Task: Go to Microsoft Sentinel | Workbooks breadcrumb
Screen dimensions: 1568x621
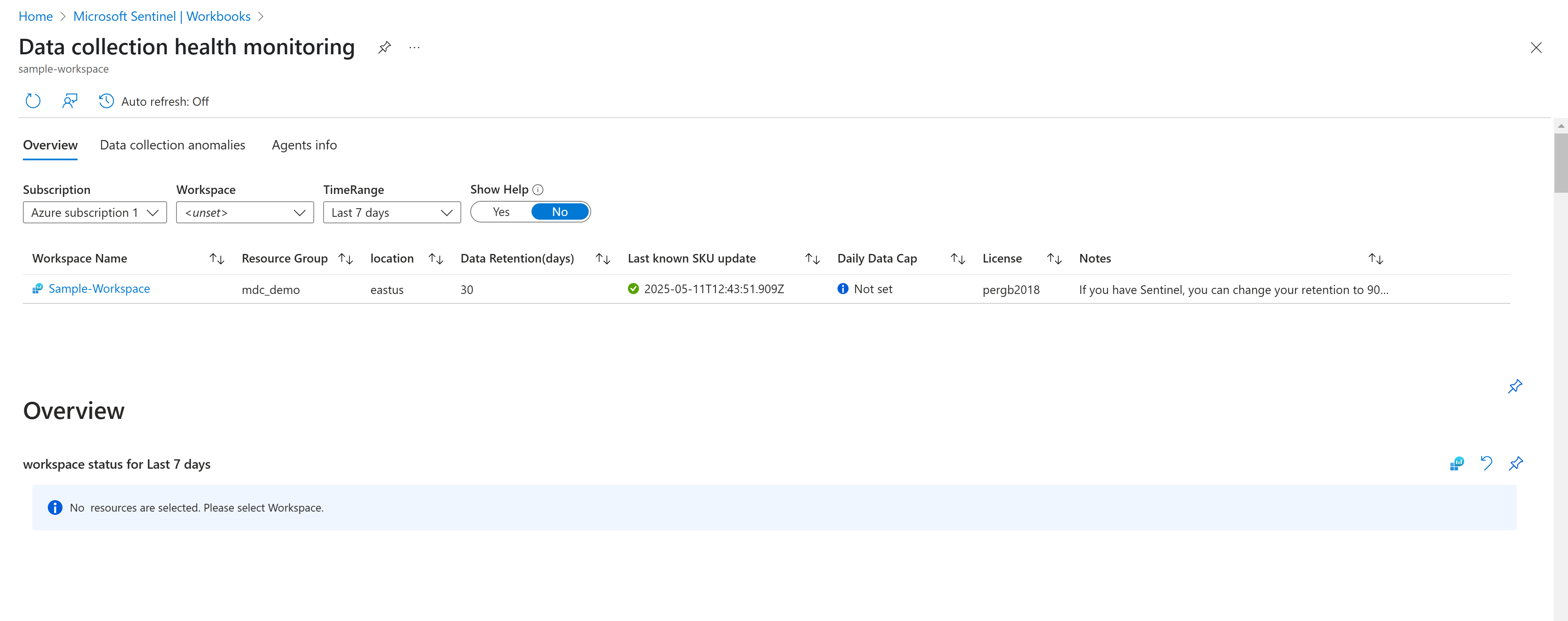Action: [x=162, y=16]
